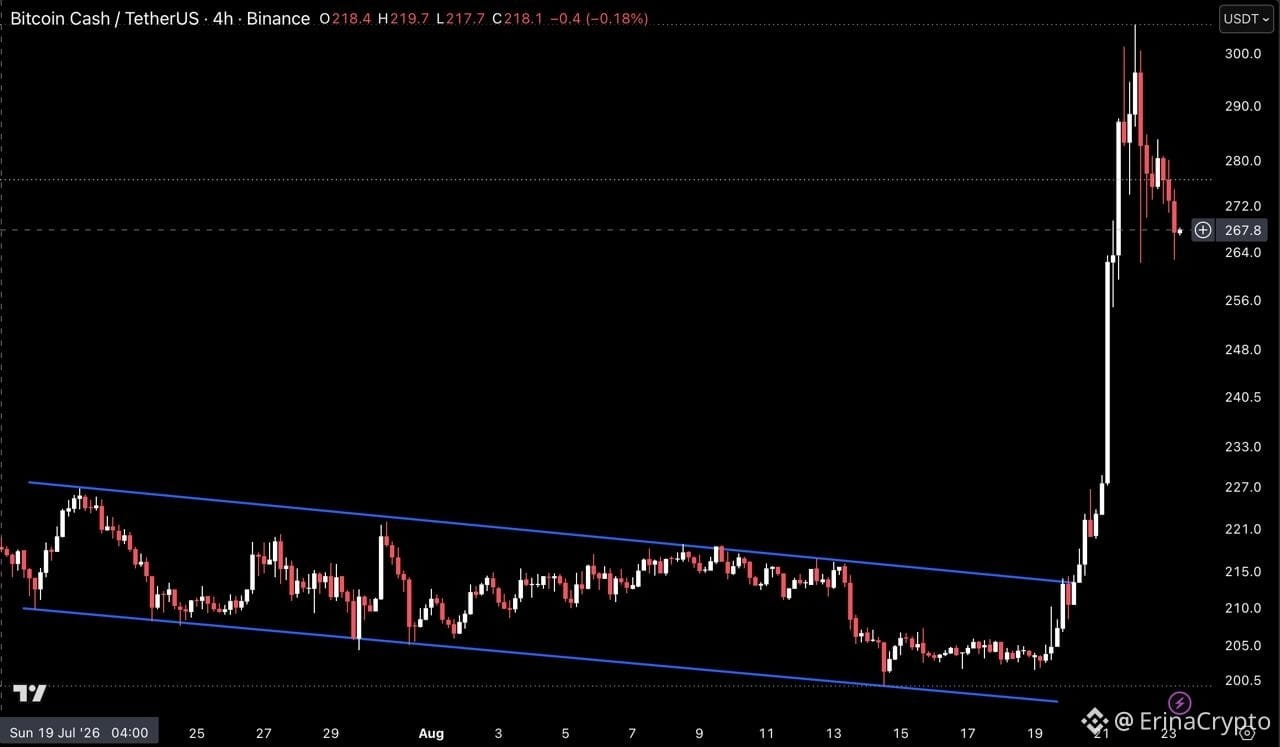Select the upper blue channel trendline
This screenshot has height=747, width=1280.
click(x=550, y=532)
